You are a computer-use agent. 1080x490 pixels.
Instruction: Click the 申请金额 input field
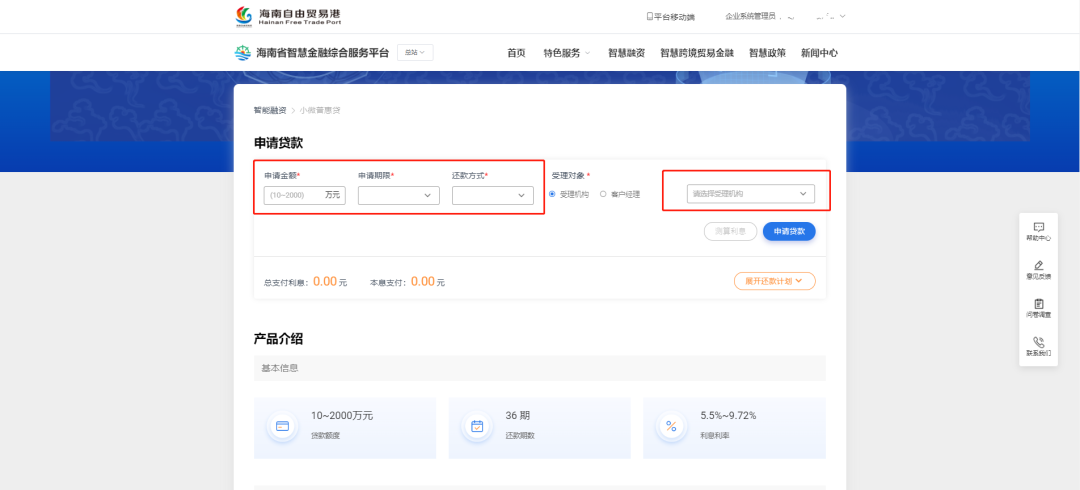point(295,195)
